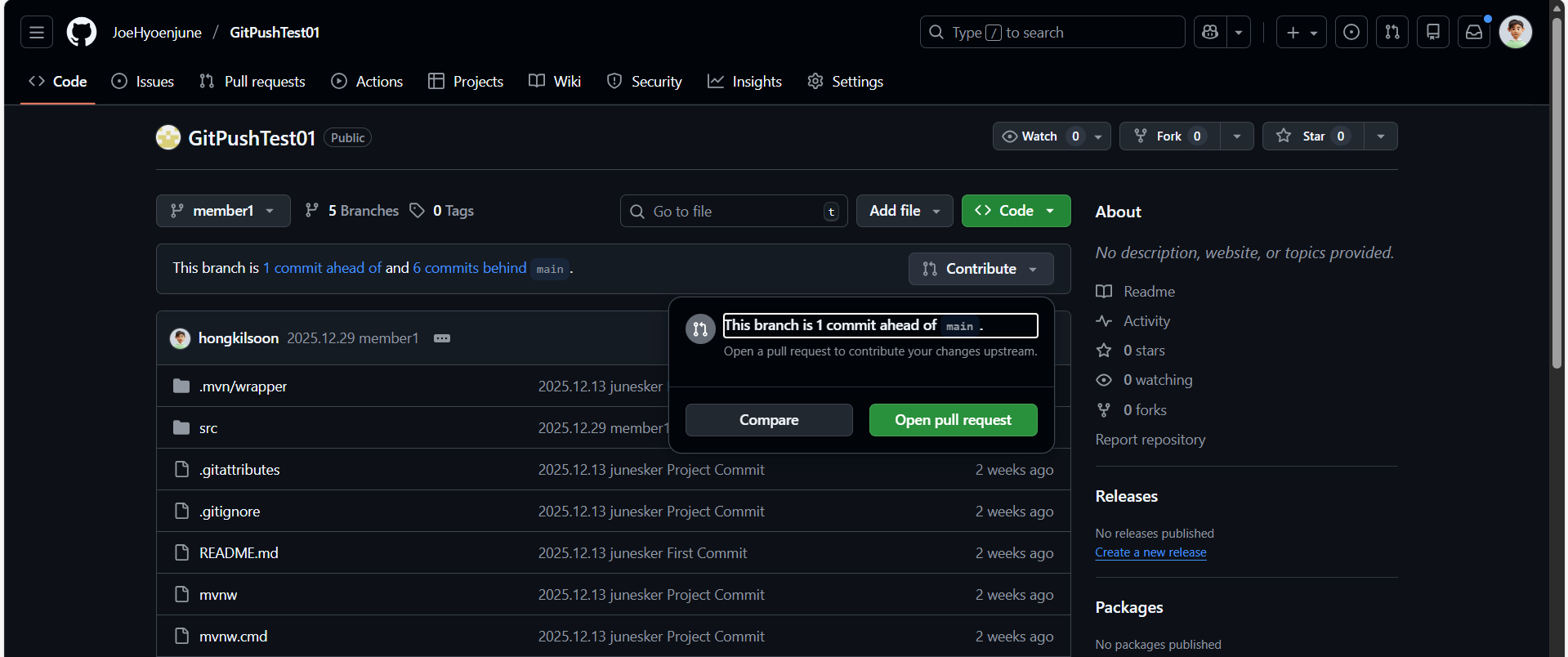Viewport: 1568px width, 657px height.
Task: Go to GitHub home via Octocat logo
Action: 82,33
